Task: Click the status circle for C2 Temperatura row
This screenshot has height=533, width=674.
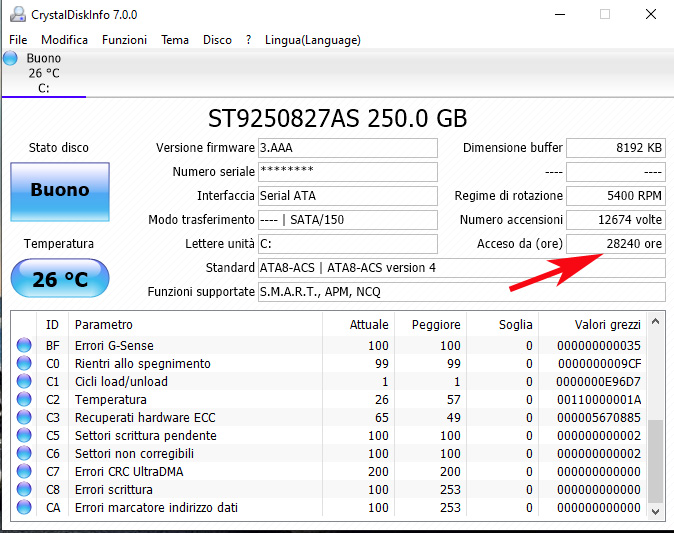Action: click(x=24, y=399)
